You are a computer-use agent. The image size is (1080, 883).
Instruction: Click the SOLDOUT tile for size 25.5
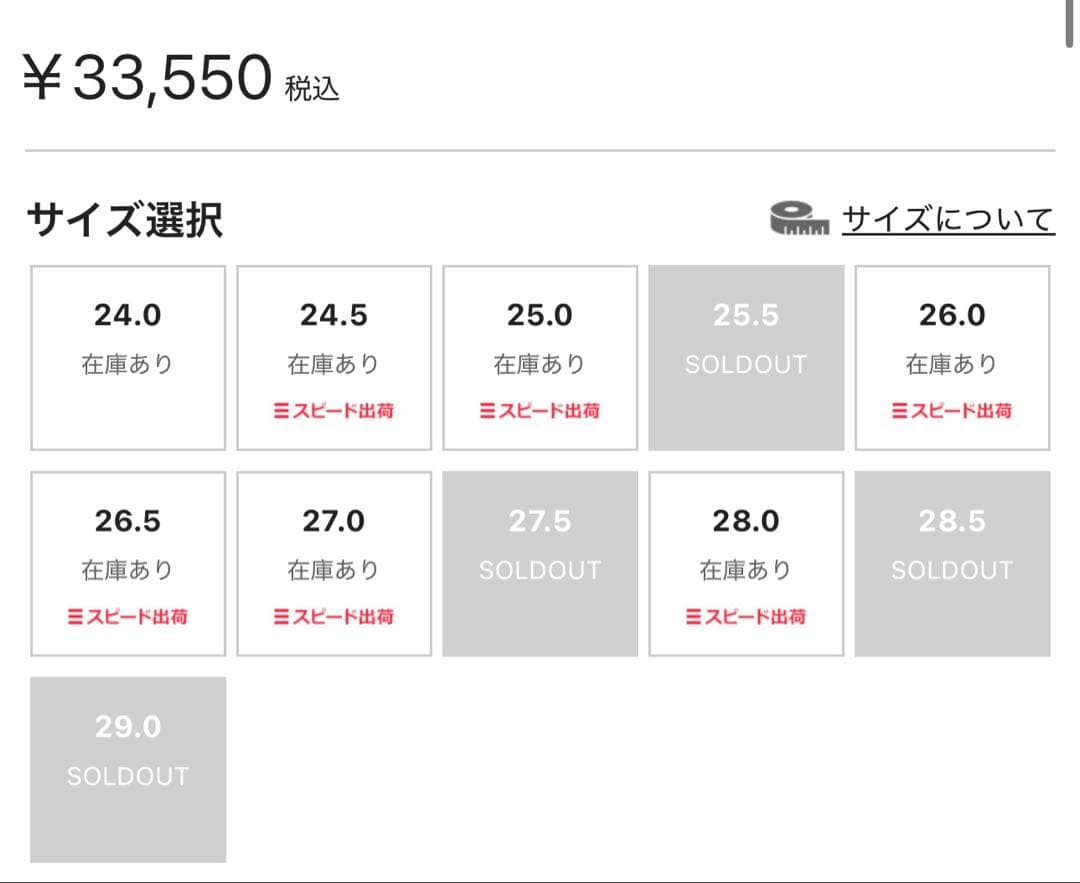745,356
